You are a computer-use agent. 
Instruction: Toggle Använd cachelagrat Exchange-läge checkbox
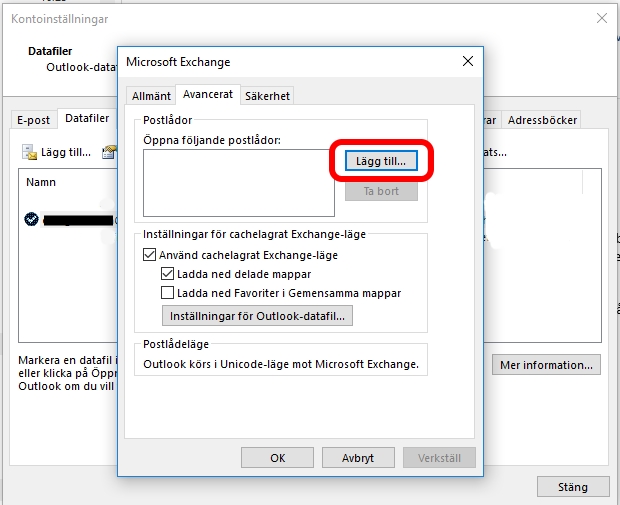point(149,255)
